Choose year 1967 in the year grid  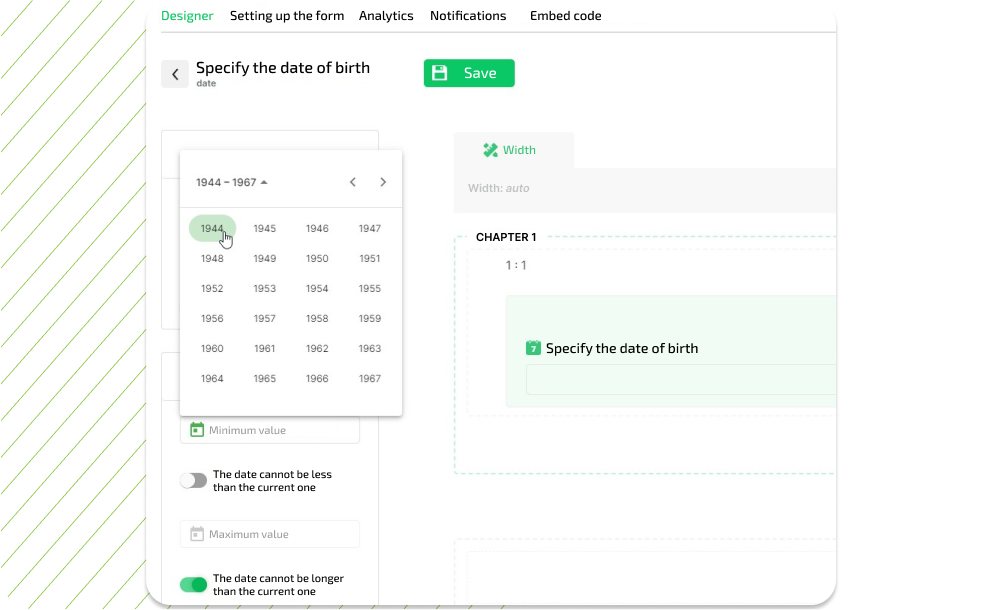point(370,379)
